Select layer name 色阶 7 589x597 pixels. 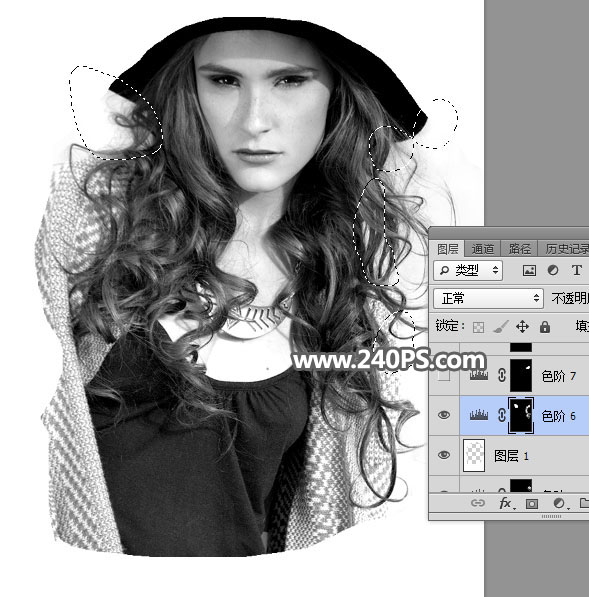click(x=559, y=376)
